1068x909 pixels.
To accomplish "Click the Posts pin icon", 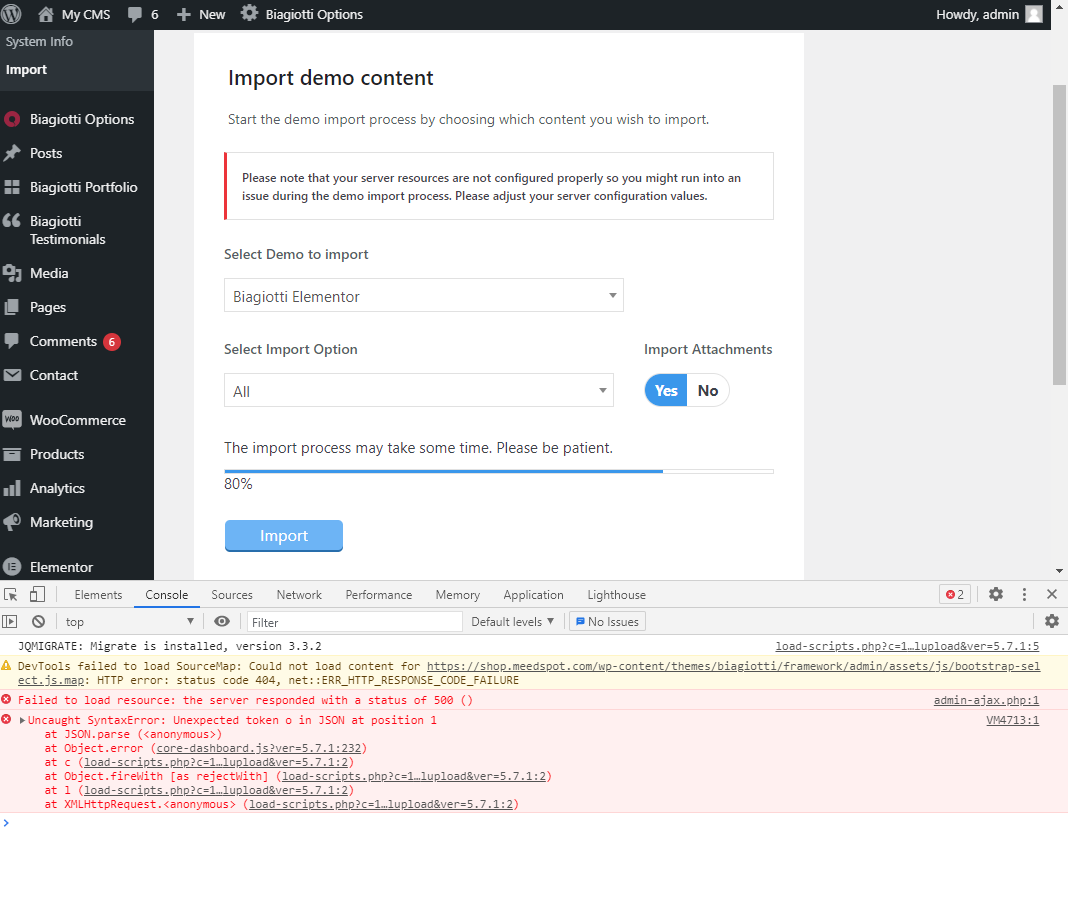I will click(x=12, y=153).
